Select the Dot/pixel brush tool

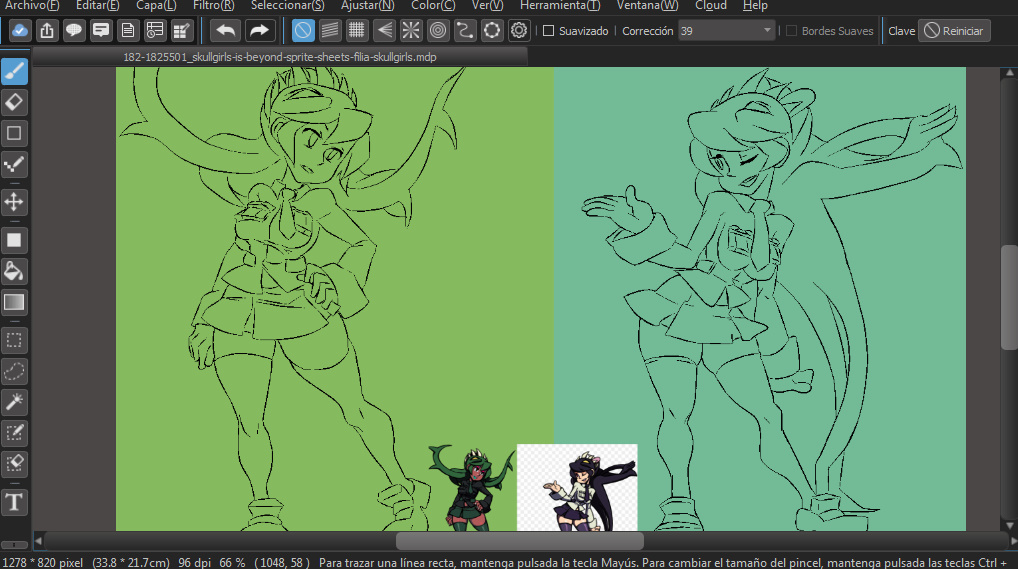(14, 164)
